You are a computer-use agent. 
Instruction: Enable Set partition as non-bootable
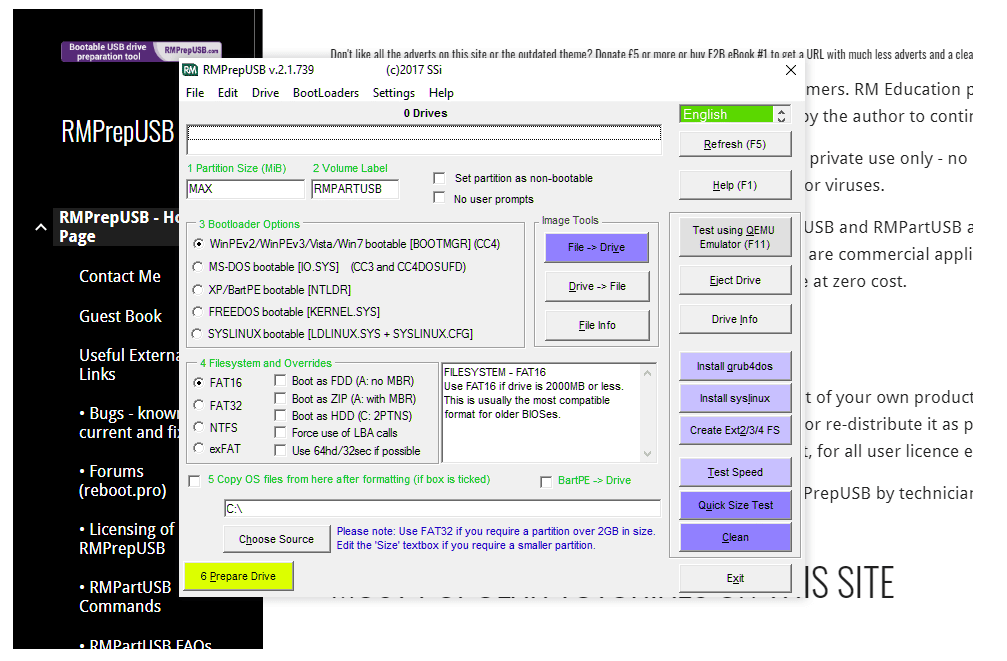(439, 178)
